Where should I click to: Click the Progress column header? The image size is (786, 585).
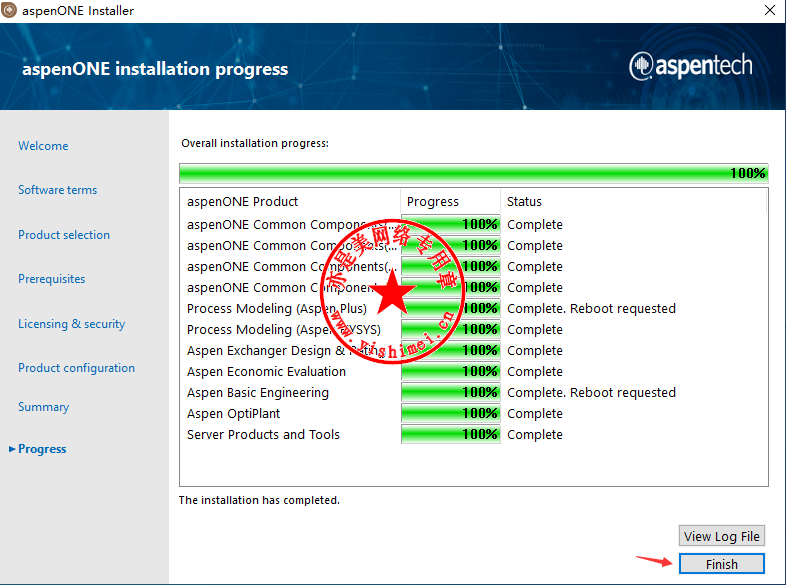coord(451,202)
